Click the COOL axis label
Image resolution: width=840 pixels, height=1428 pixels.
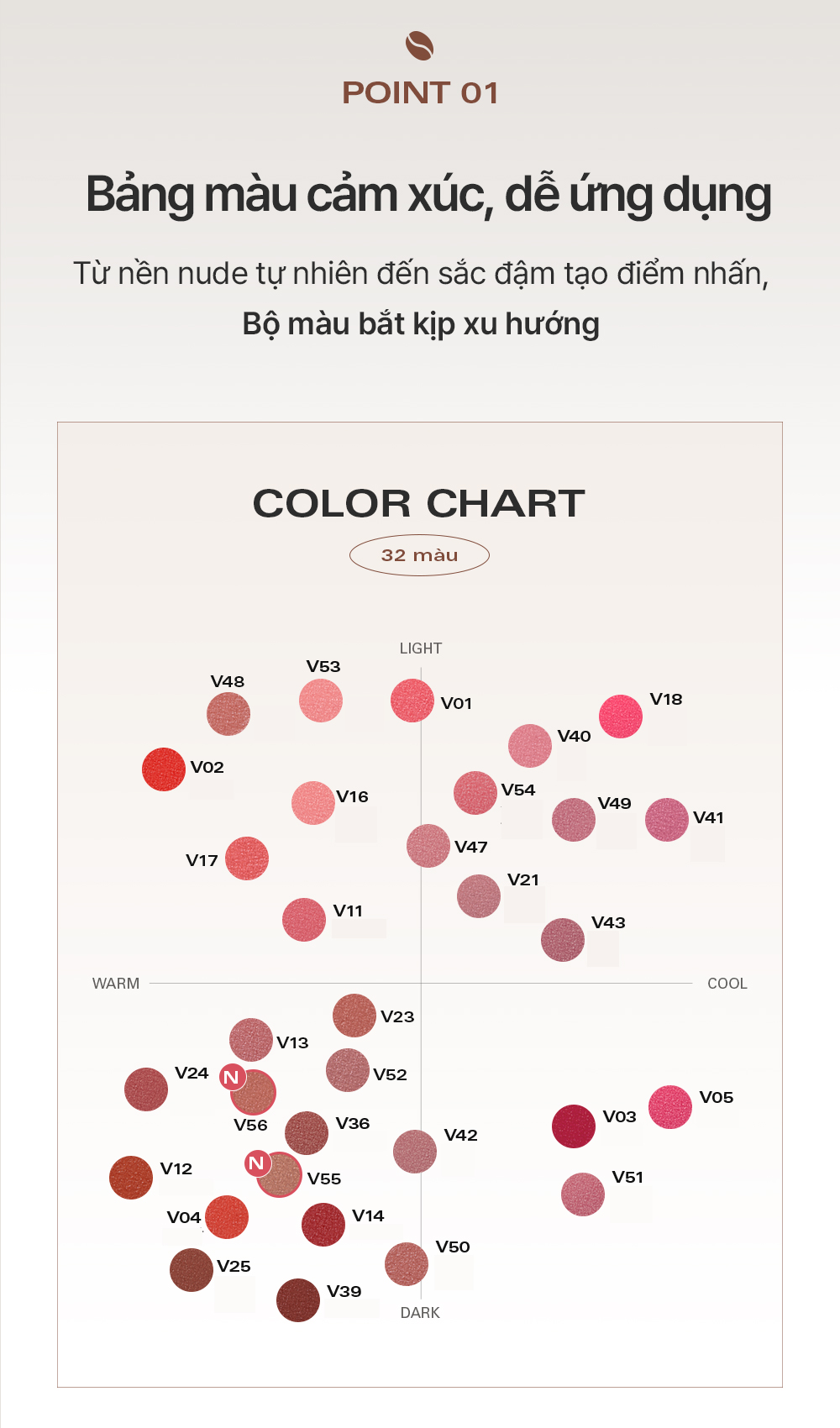727,984
